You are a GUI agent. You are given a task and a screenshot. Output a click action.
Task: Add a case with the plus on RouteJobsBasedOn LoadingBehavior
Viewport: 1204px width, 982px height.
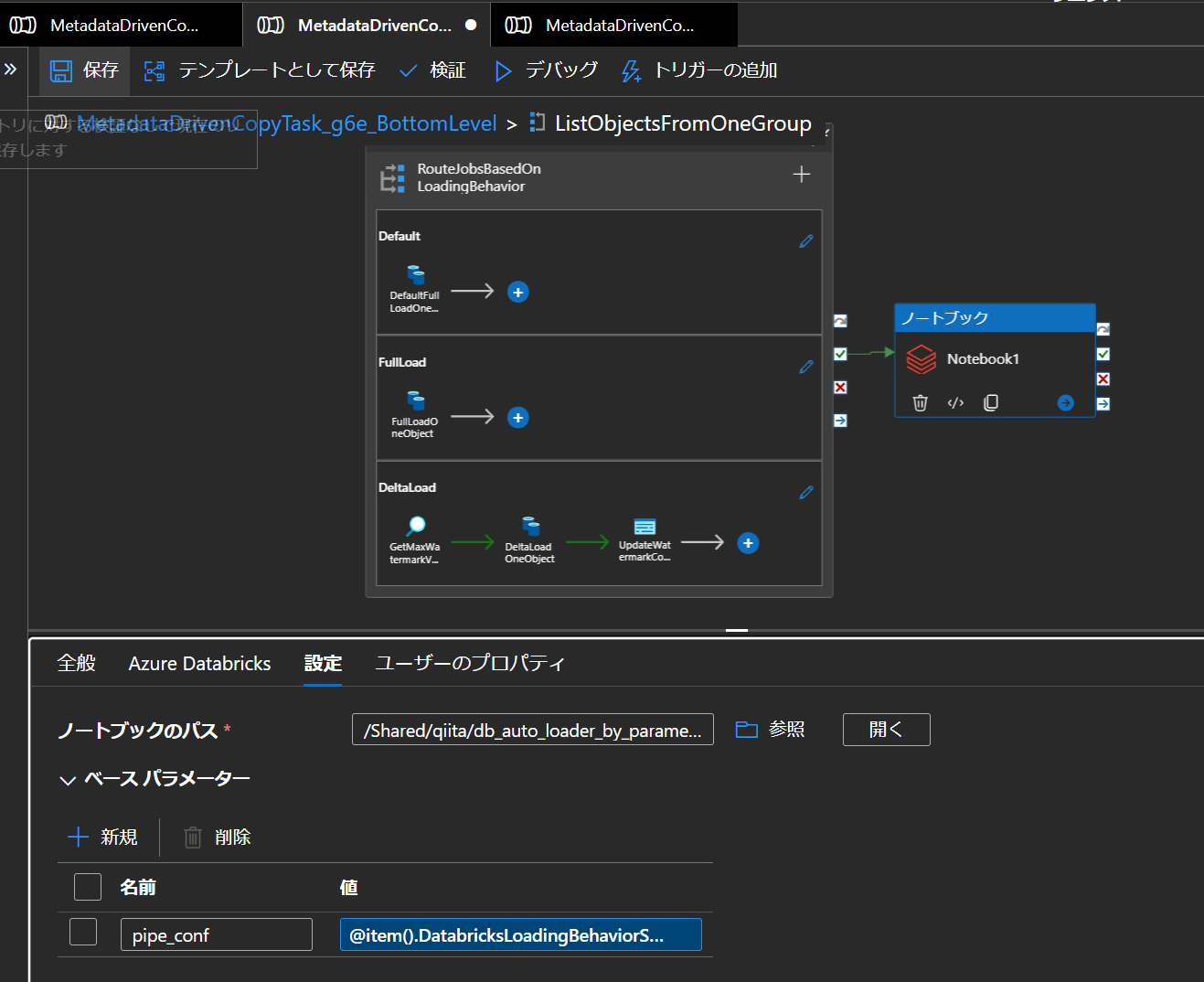coord(802,174)
